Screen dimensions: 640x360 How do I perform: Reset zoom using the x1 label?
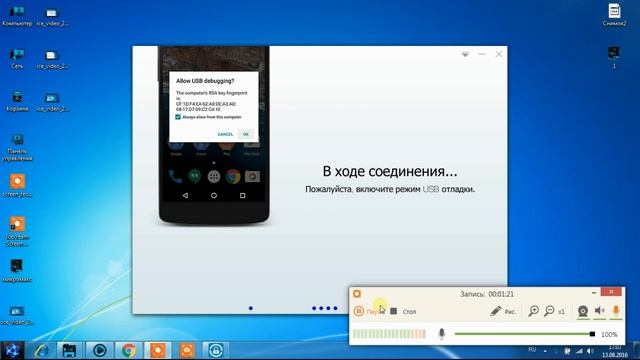tap(562, 312)
